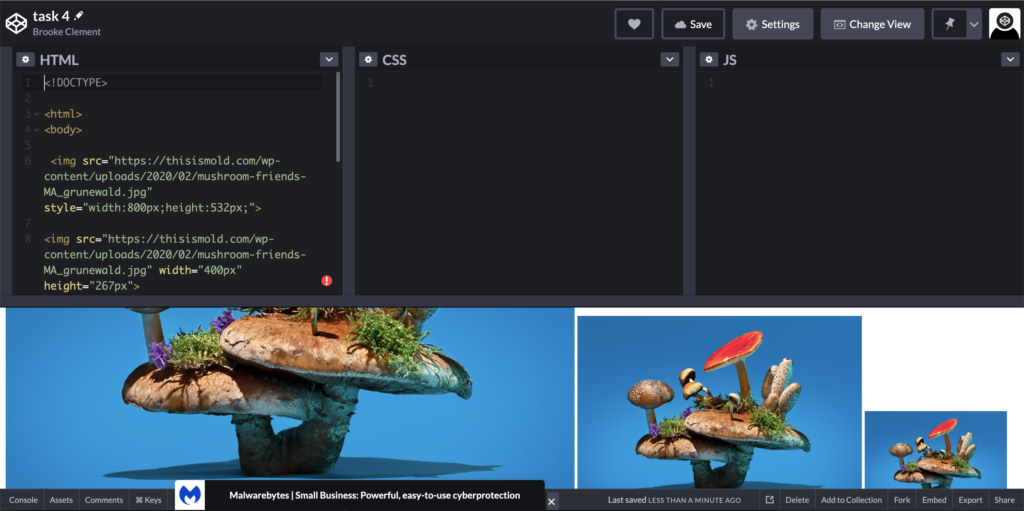
Task: Click the pin icon button
Action: click(949, 24)
